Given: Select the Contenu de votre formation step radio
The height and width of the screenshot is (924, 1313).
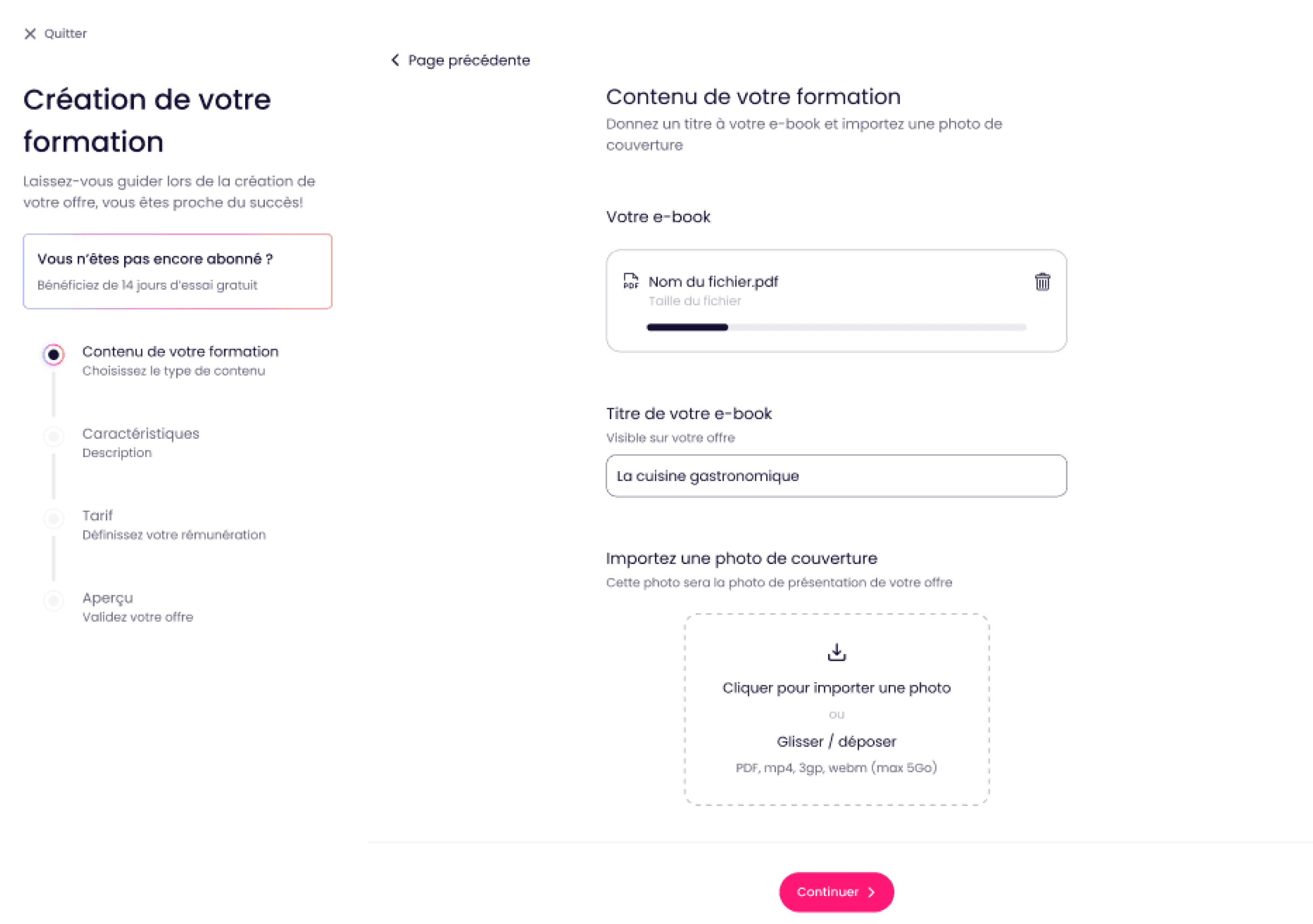Looking at the screenshot, I should [x=54, y=355].
